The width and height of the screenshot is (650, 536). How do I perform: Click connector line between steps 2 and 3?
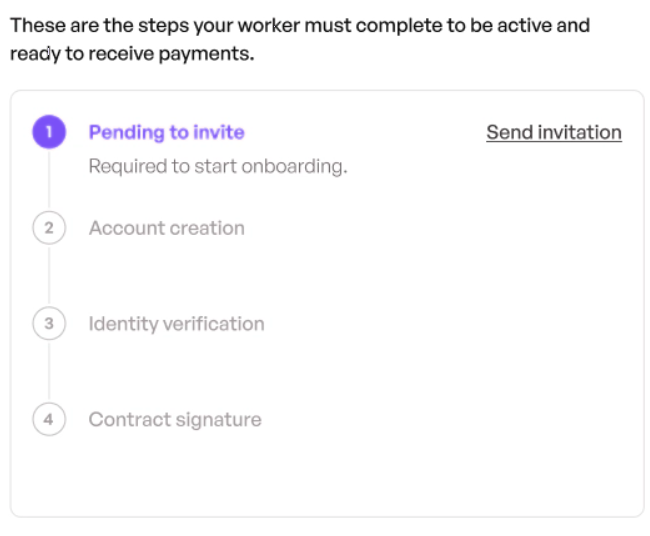tap(49, 275)
